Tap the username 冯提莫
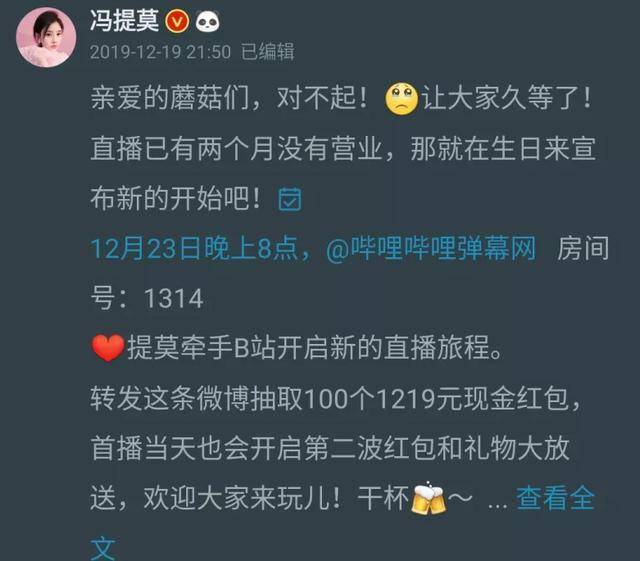Viewport: 640px width, 561px height. tap(124, 21)
